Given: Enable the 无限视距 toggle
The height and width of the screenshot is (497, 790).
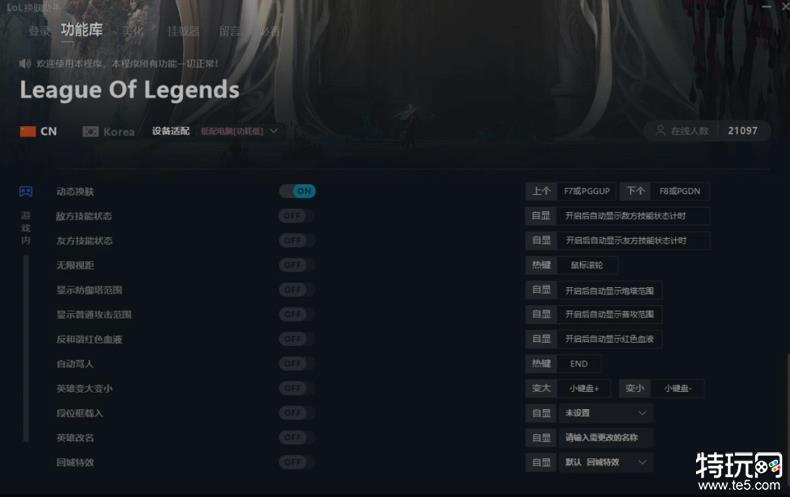Looking at the screenshot, I should (297, 265).
